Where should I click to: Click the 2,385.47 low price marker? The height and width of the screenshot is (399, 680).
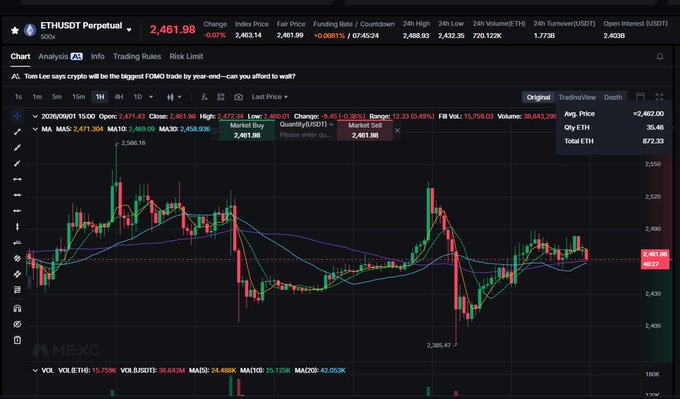coord(439,346)
